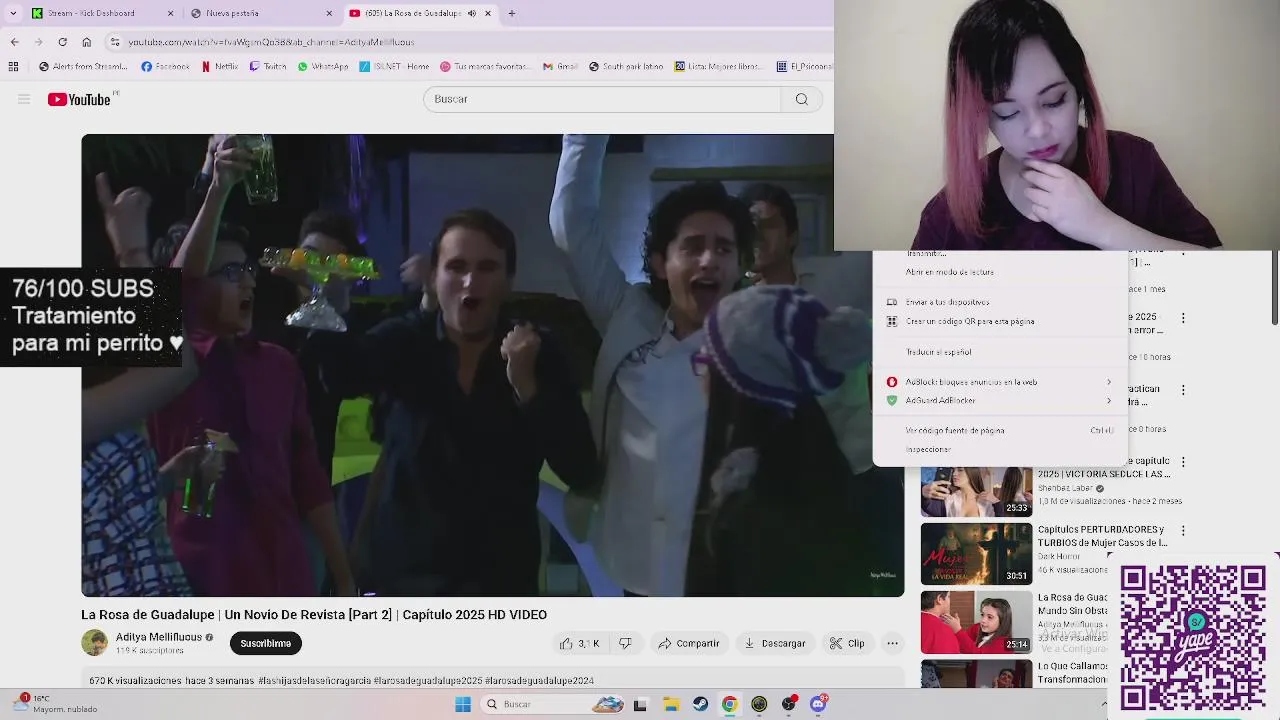This screenshot has height=720, width=1280.
Task: Go back with the browser back arrow
Action: coord(14,42)
